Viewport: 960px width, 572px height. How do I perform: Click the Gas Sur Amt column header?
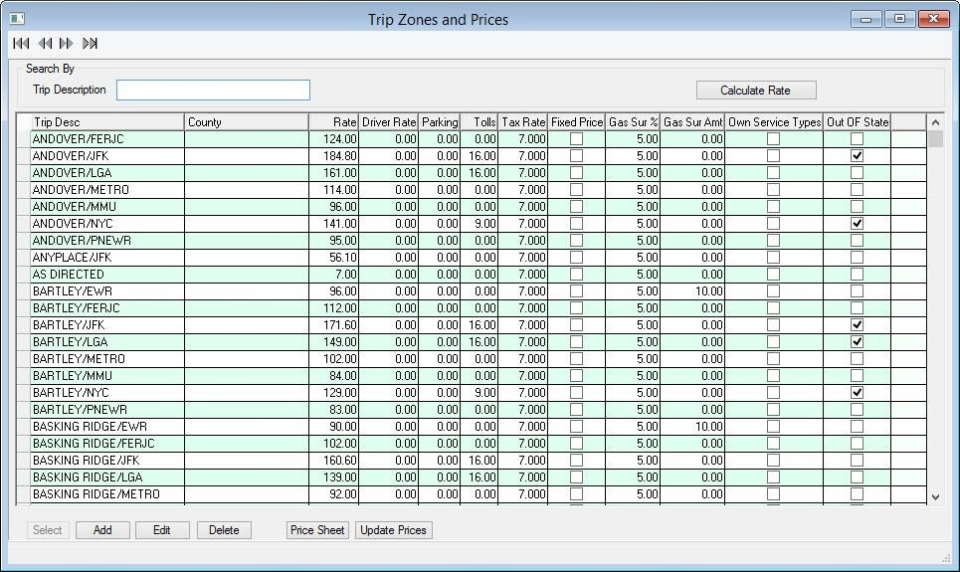coord(692,122)
